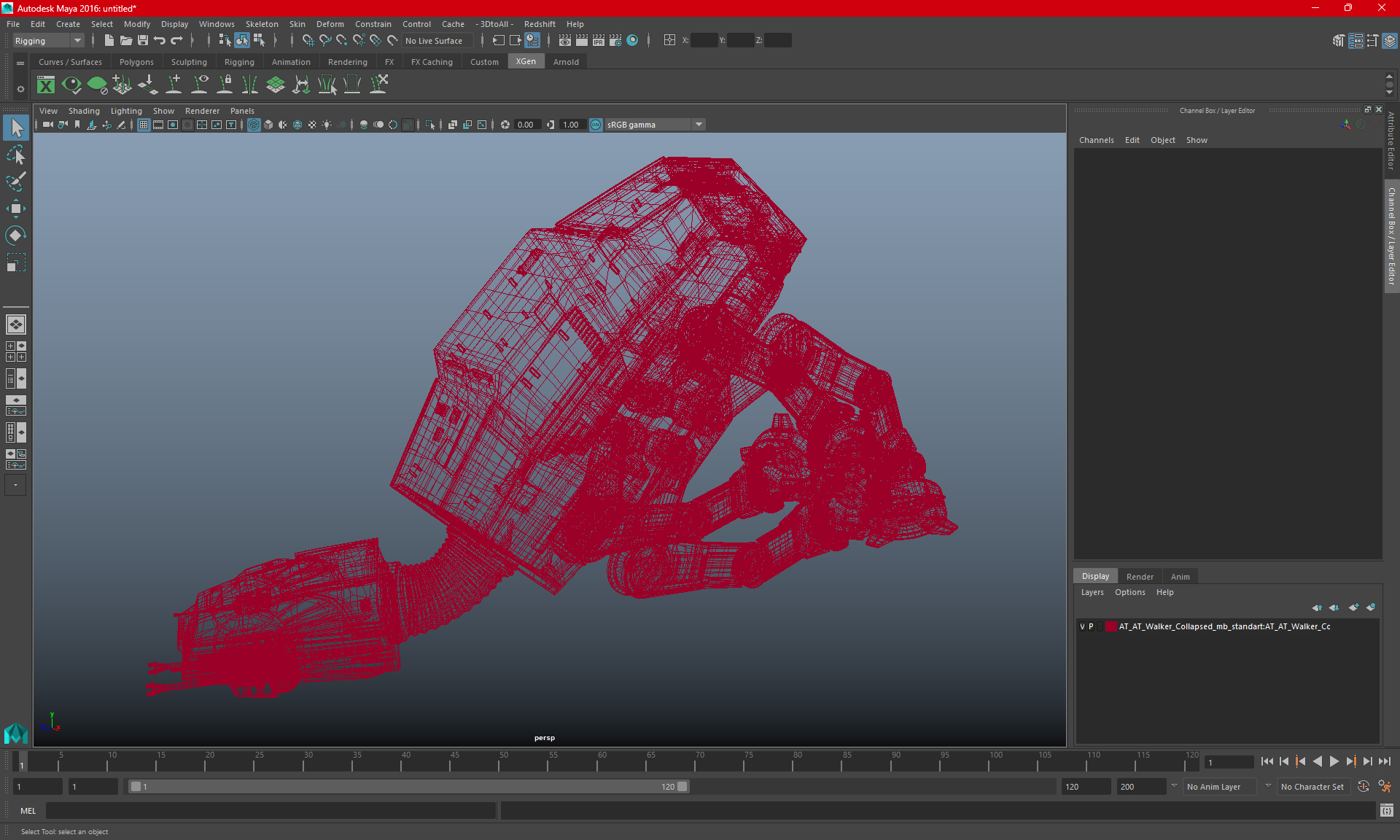Open the Deform menu
The width and height of the screenshot is (1400, 840).
(x=330, y=24)
